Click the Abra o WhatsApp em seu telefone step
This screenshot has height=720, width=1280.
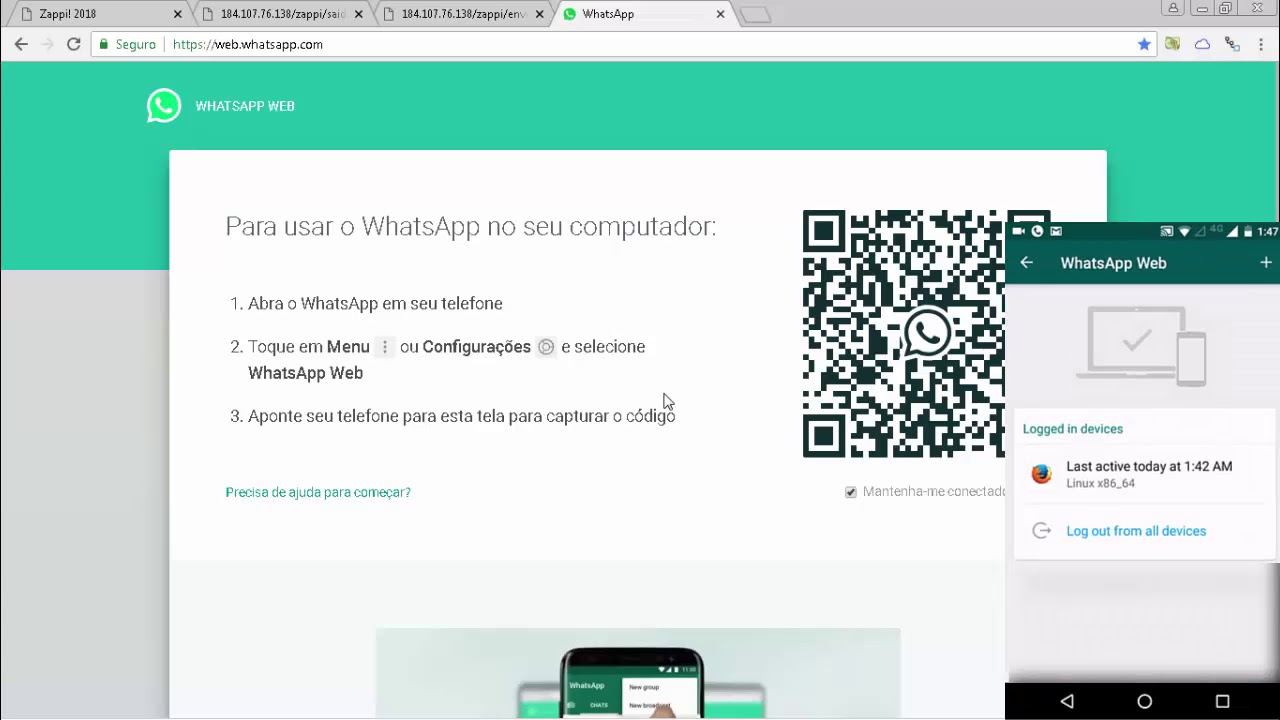point(375,303)
